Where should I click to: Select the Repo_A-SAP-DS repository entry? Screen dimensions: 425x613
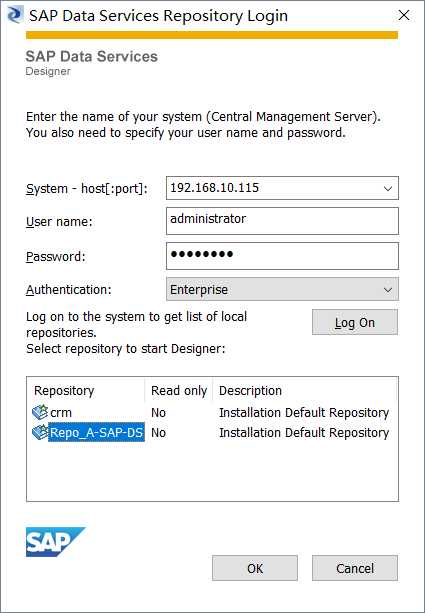point(96,432)
